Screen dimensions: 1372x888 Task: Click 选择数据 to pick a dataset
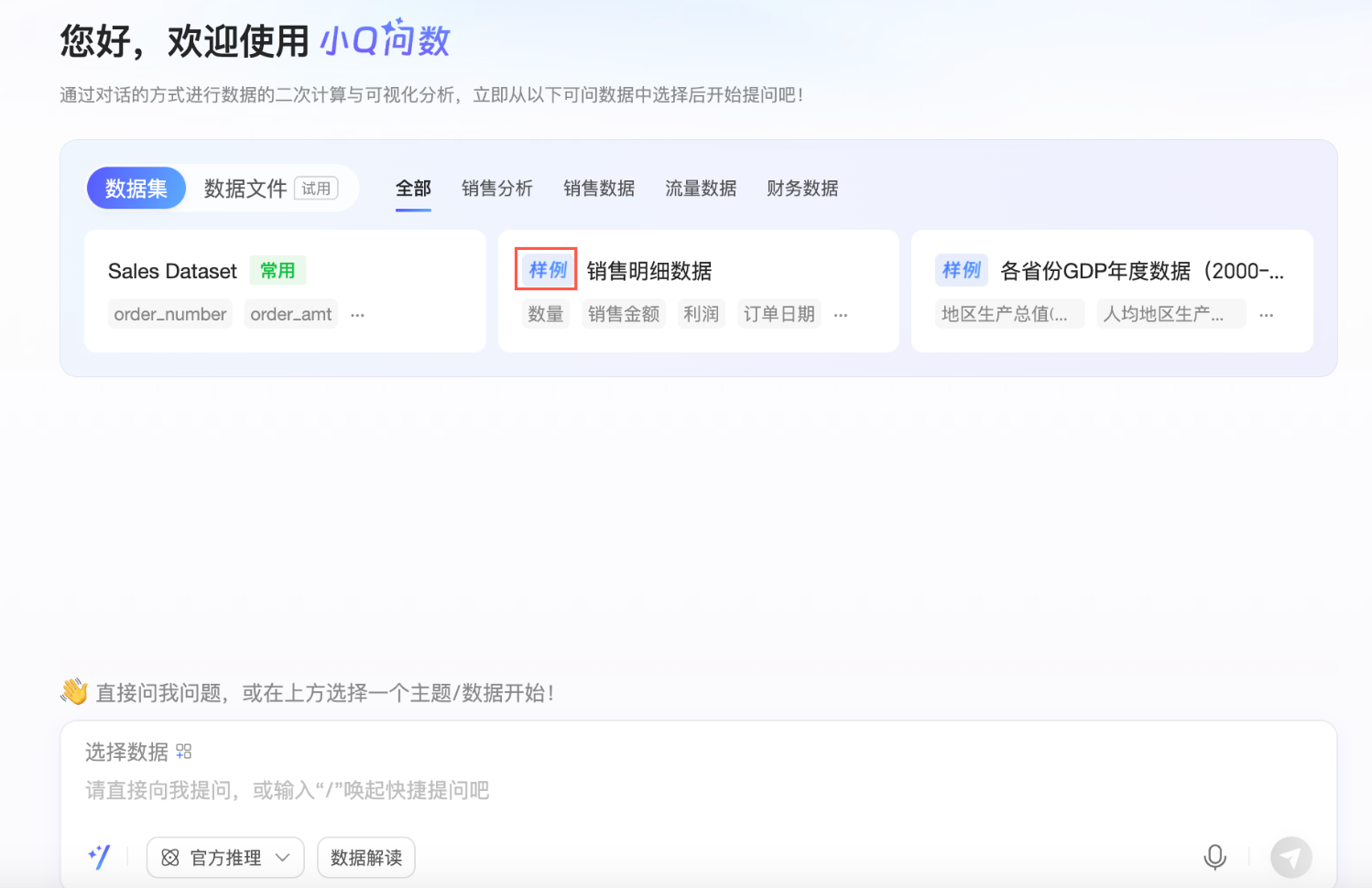pyautogui.click(x=127, y=752)
